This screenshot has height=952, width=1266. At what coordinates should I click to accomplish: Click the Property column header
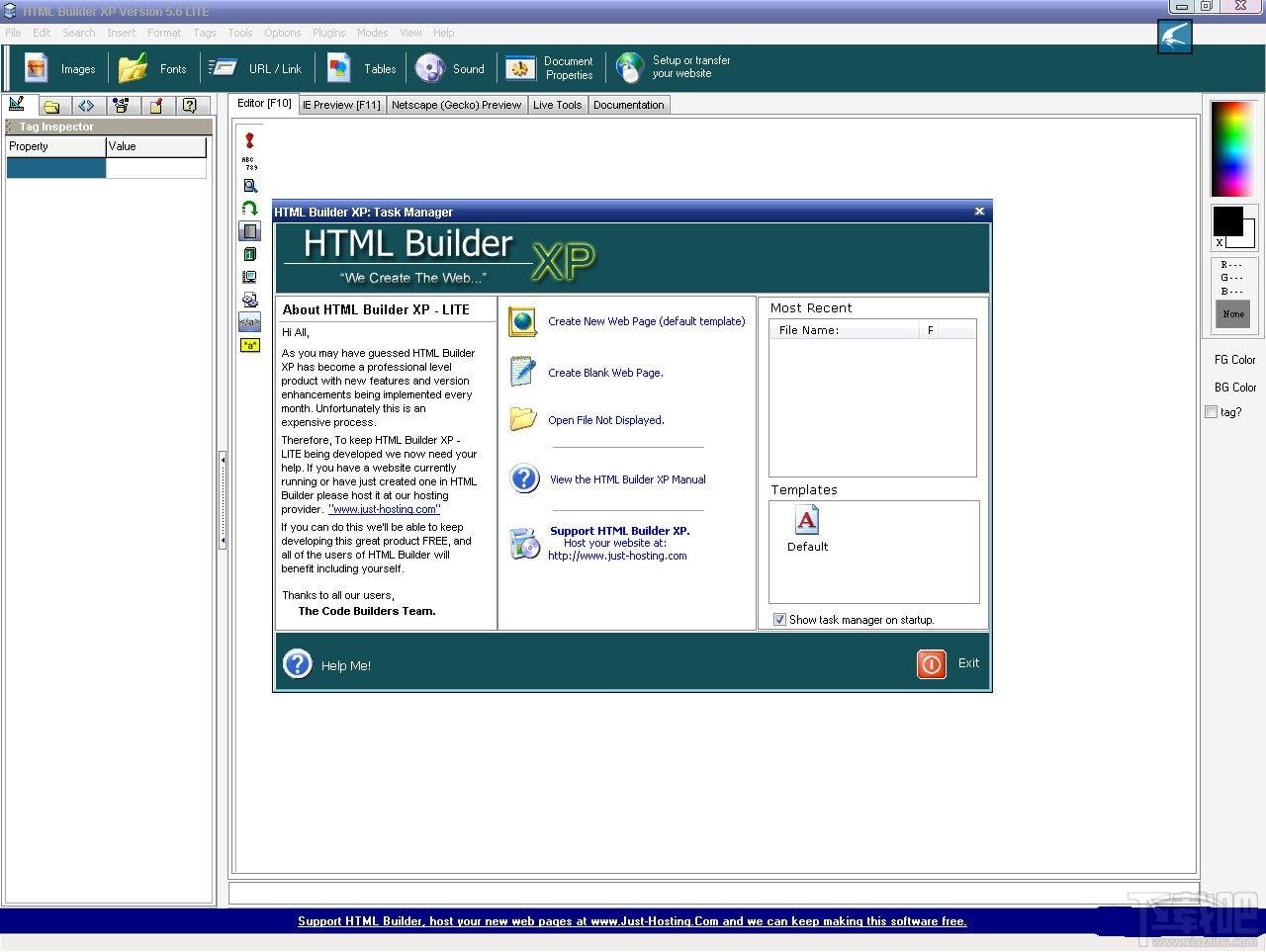(x=56, y=146)
